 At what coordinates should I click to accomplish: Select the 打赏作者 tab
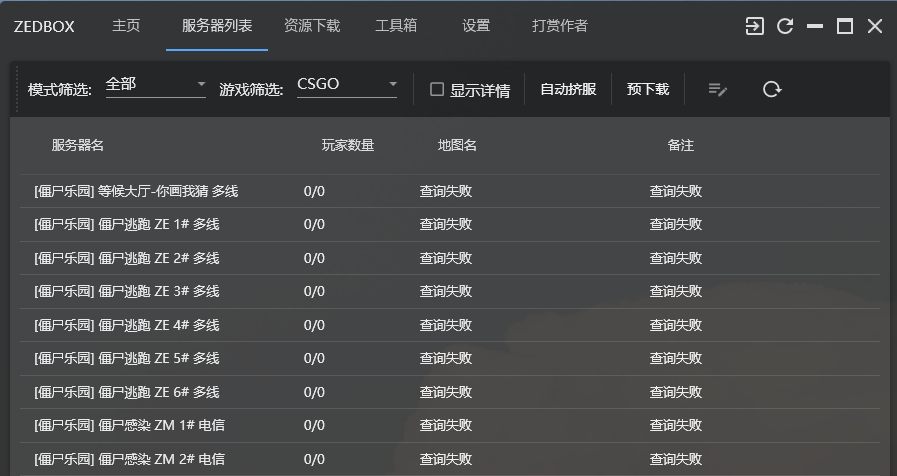[x=560, y=26]
